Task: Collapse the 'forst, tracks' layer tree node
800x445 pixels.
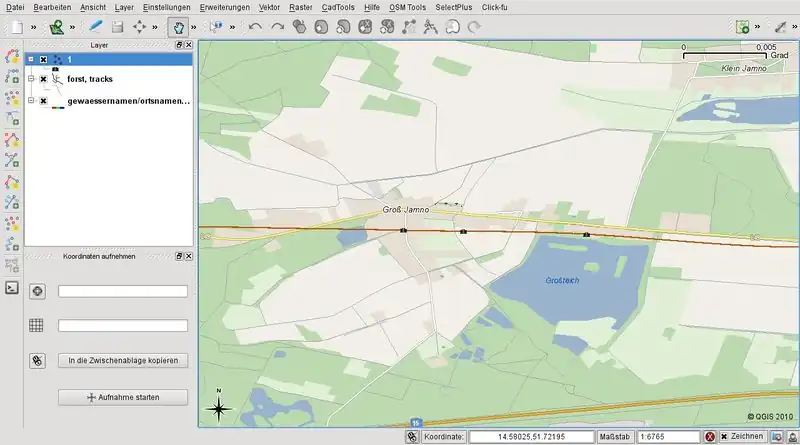Action: coord(31,79)
